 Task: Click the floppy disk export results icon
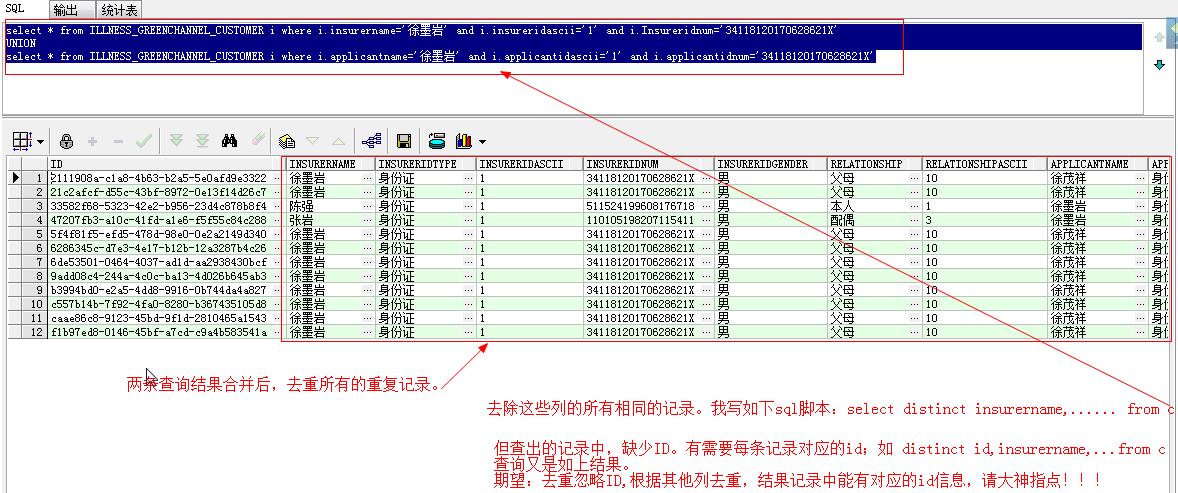pyautogui.click(x=403, y=141)
